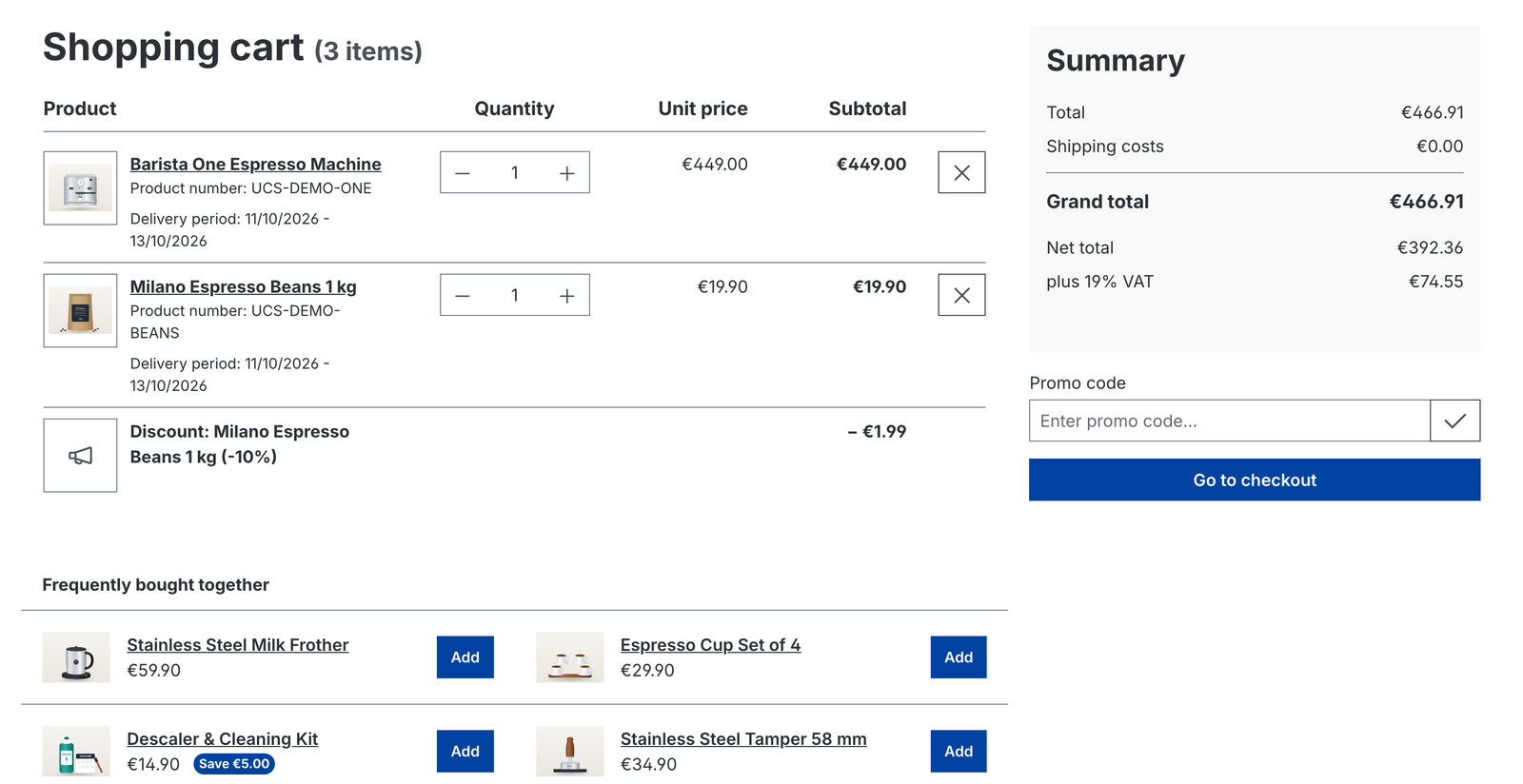The image size is (1523, 784).
Task: Go to checkout
Action: pos(1255,480)
